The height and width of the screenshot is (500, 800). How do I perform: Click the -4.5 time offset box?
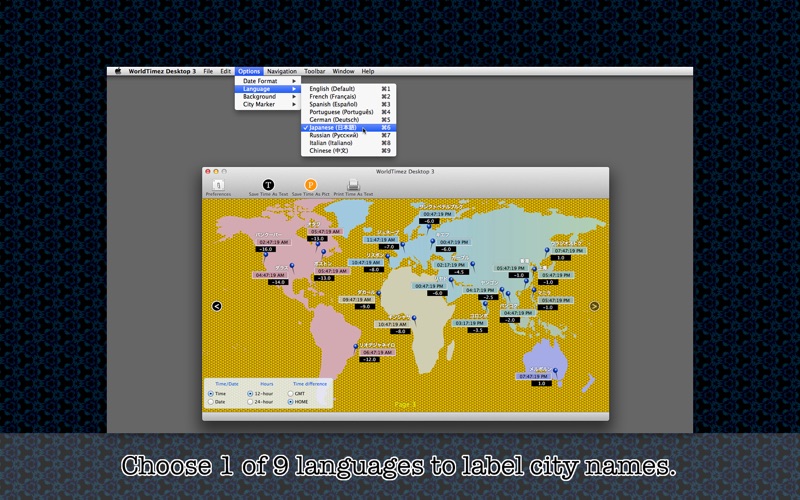coord(459,272)
